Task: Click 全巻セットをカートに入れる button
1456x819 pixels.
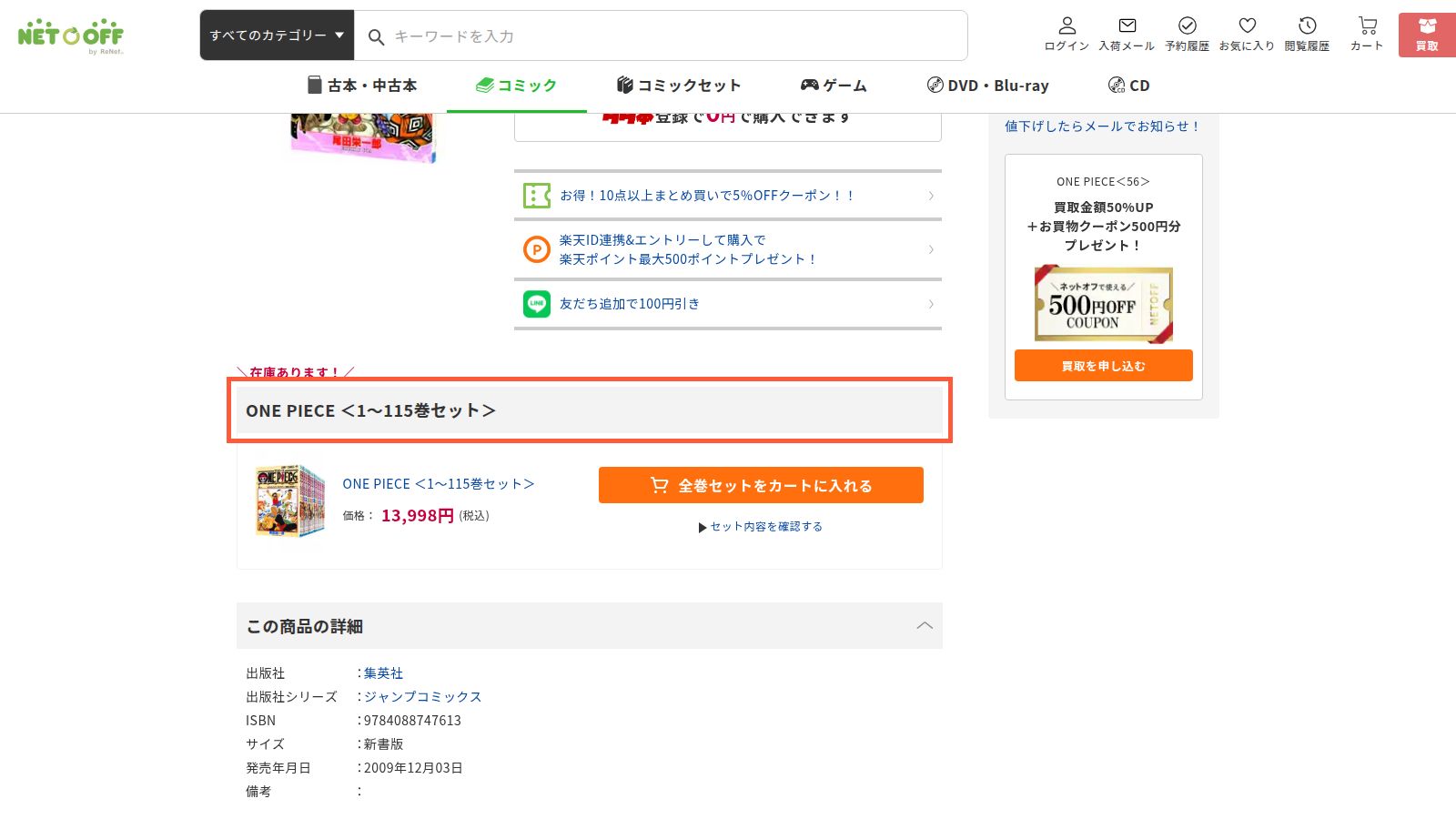Action: 761,485
